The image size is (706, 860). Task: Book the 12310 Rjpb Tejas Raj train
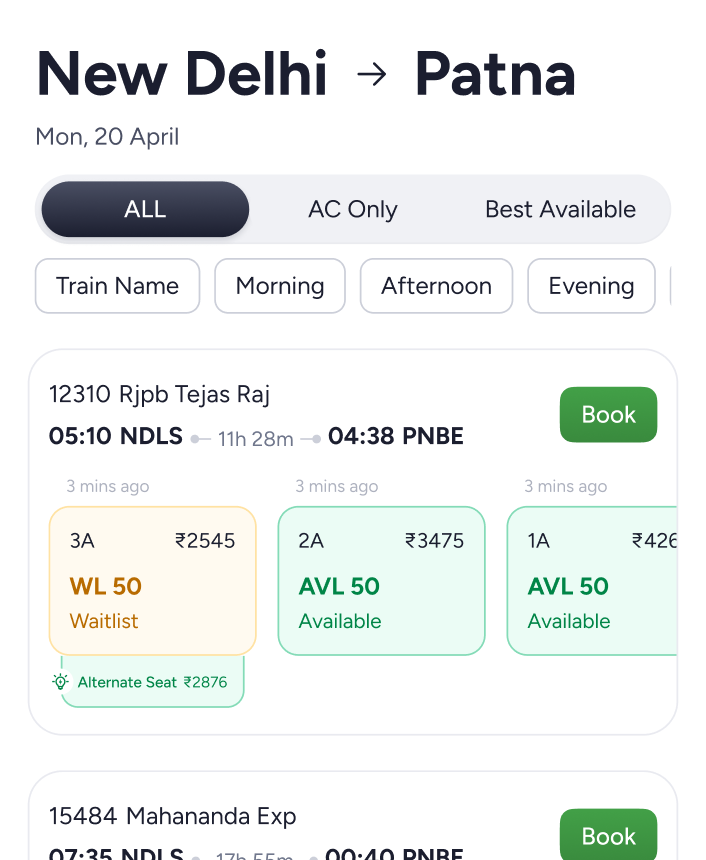[608, 414]
